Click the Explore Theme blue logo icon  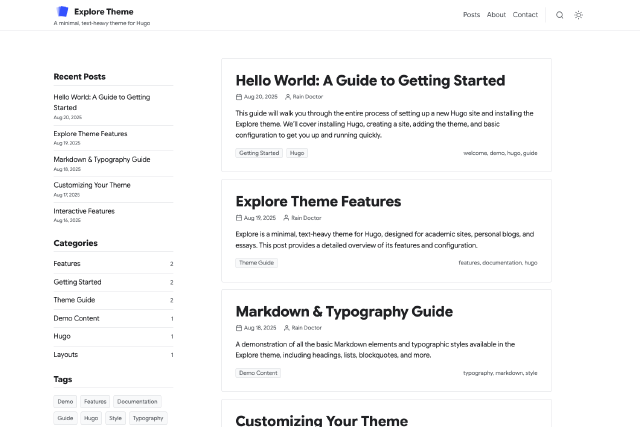click(62, 12)
